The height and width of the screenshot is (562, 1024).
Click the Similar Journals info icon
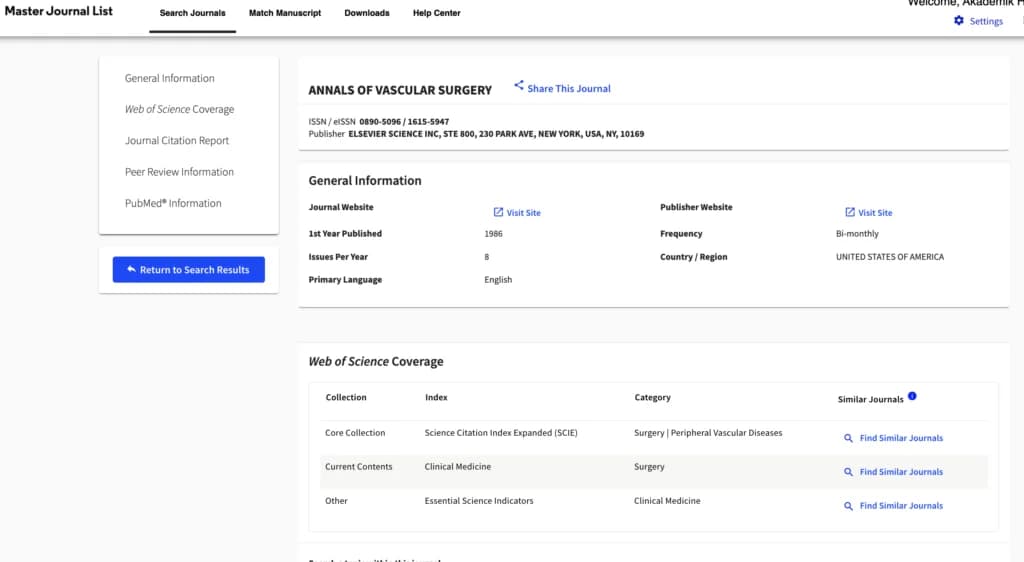click(x=912, y=396)
